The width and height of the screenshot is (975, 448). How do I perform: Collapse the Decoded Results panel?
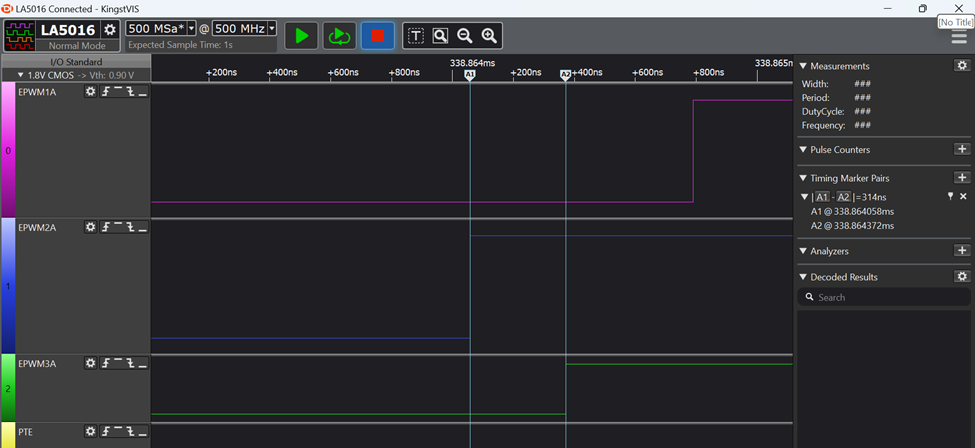(803, 277)
